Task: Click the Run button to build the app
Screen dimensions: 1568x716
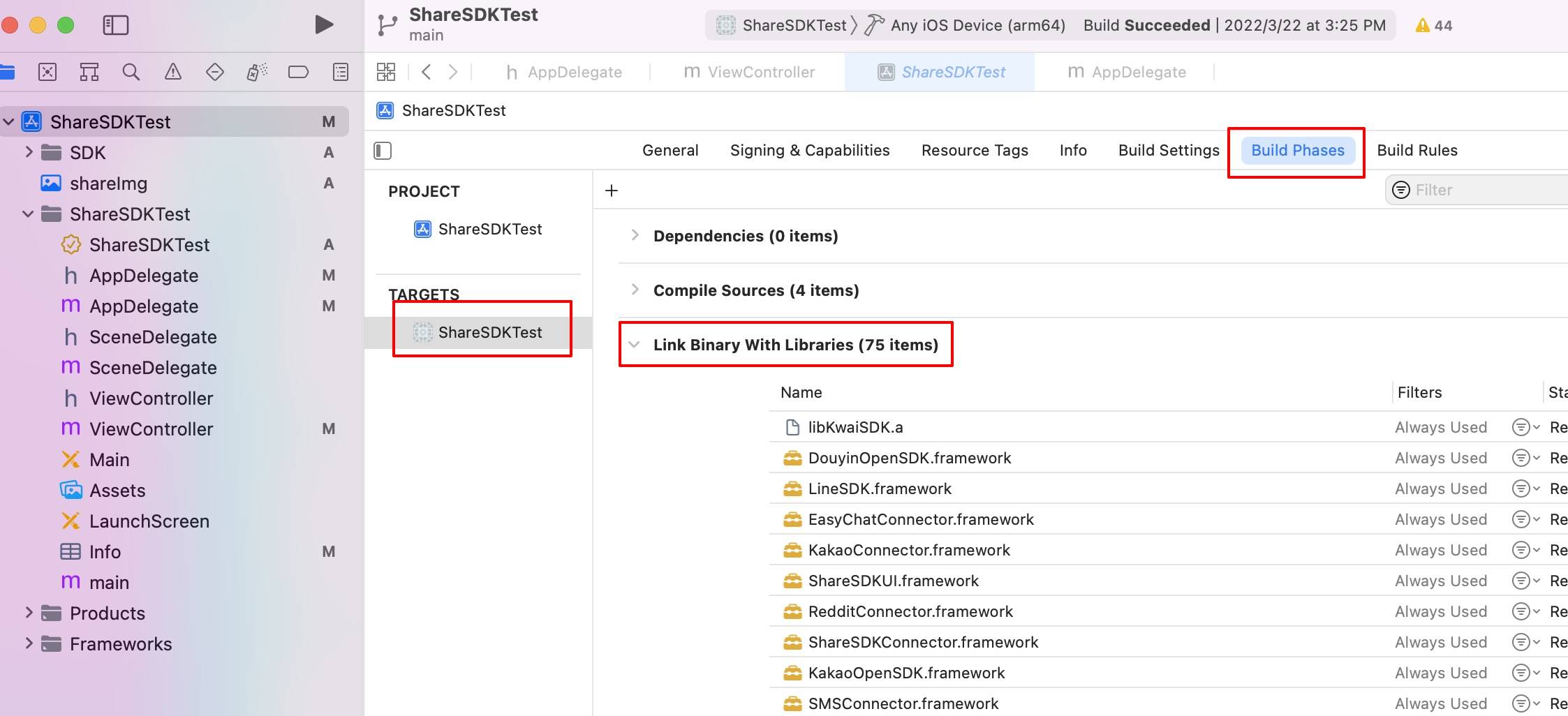Action: pyautogui.click(x=323, y=24)
